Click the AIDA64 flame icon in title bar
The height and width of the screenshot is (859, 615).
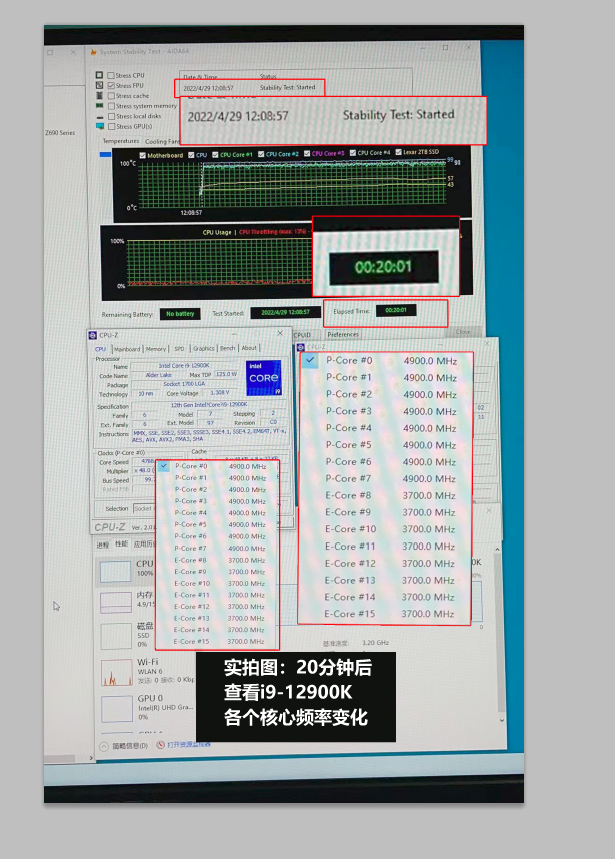point(94,51)
